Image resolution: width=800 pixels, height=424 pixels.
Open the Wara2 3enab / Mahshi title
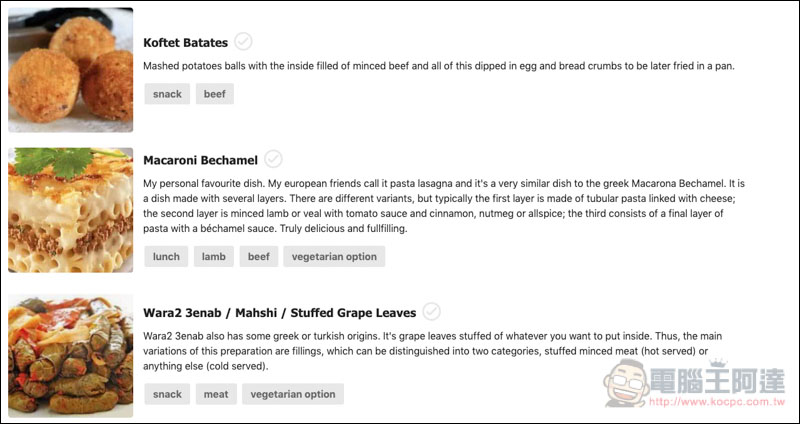click(x=280, y=312)
